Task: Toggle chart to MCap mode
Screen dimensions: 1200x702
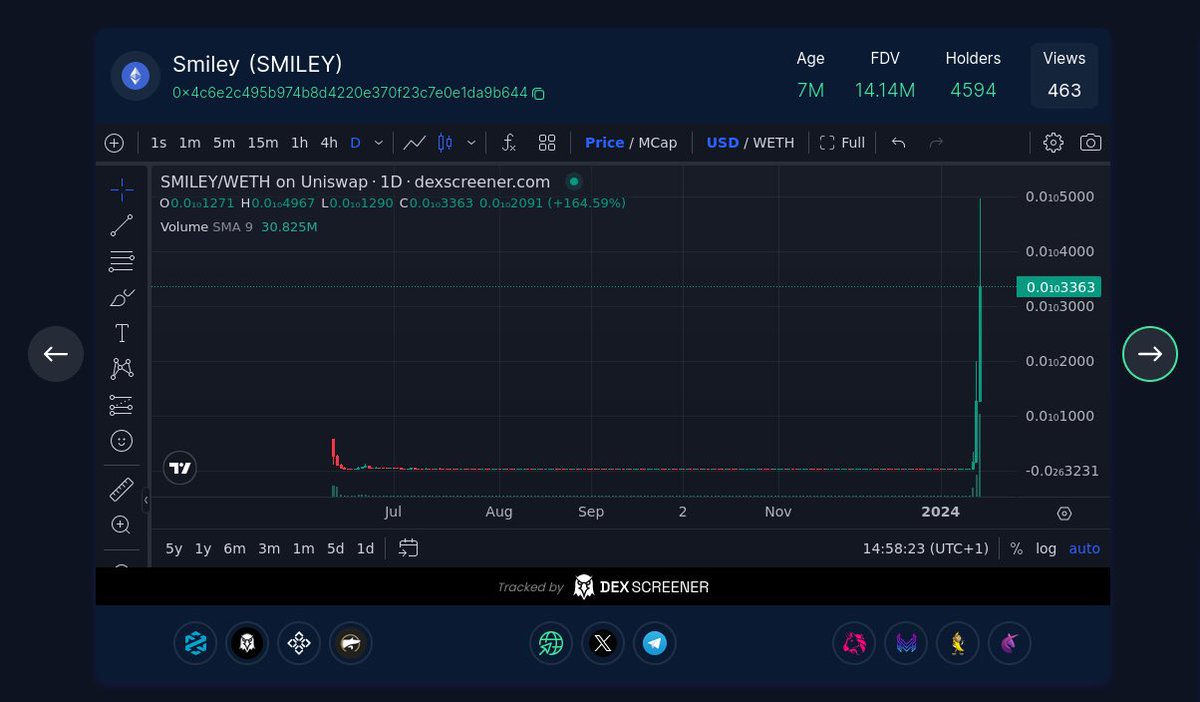Action: click(x=657, y=143)
